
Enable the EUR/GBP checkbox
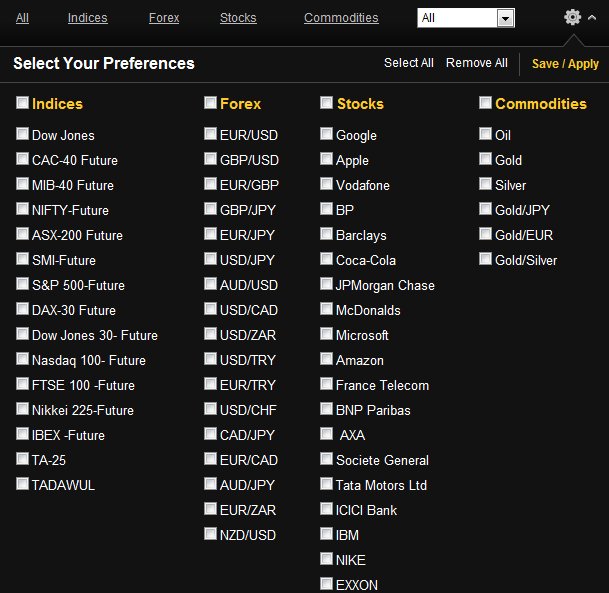tap(211, 184)
